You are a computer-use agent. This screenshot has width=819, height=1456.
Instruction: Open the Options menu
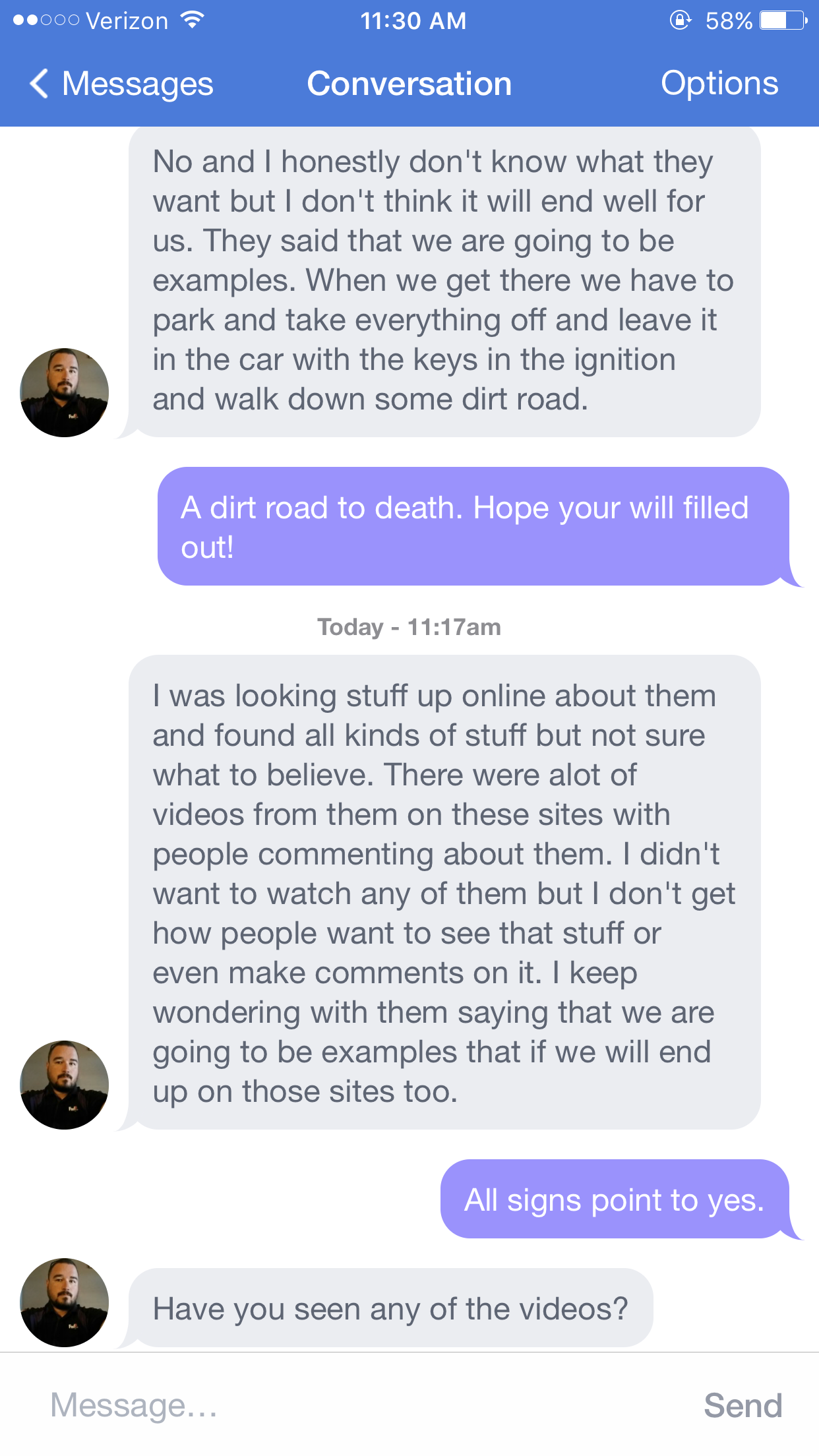click(719, 84)
